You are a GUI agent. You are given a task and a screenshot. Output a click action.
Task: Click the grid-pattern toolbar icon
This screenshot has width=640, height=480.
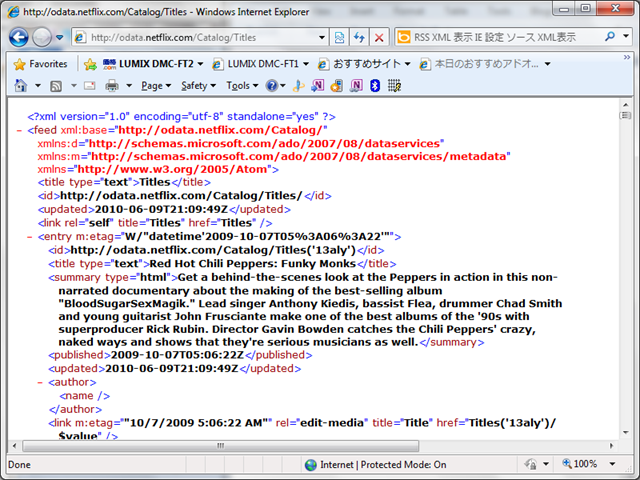pyautogui.click(x=394, y=85)
